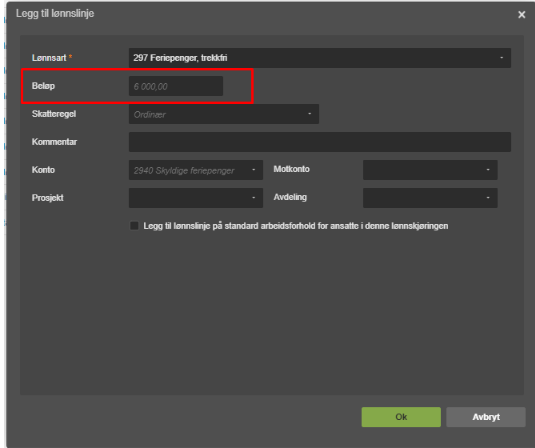Open the Konto dropdown arrow
The image size is (535, 448).
click(x=254, y=170)
